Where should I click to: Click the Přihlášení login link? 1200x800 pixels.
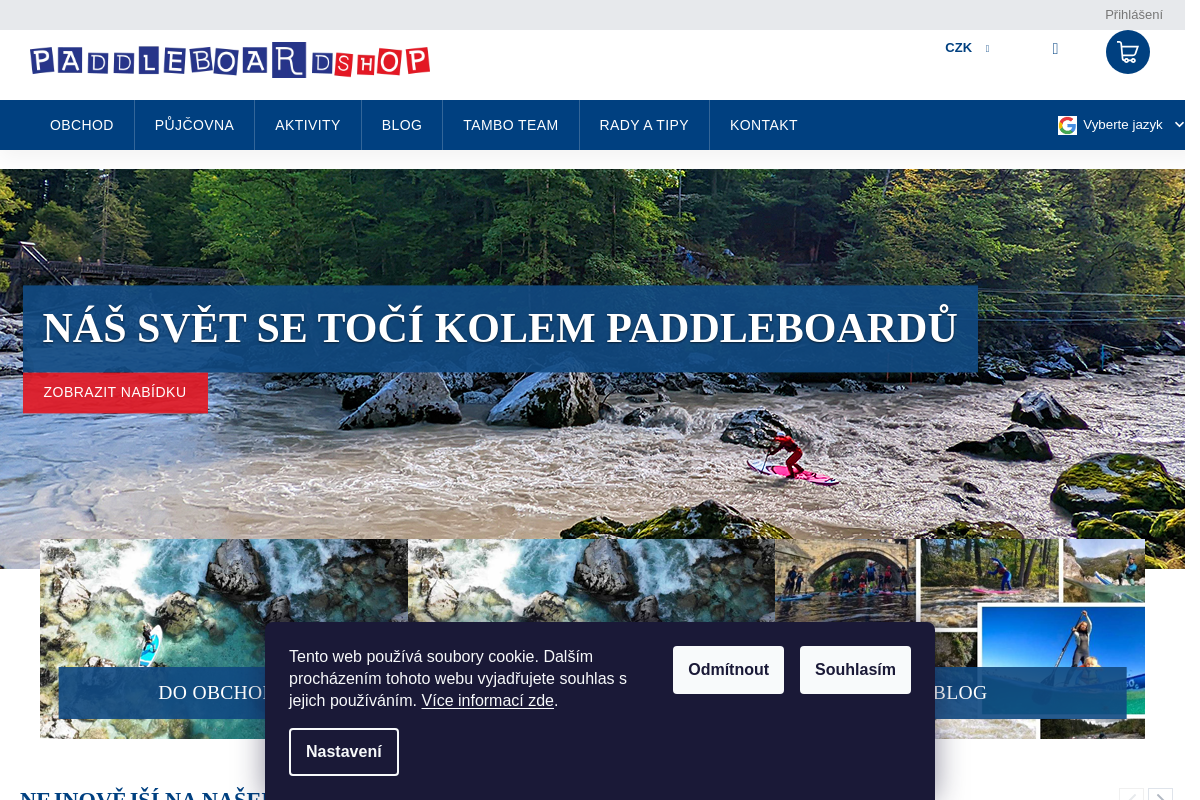pos(1134,15)
